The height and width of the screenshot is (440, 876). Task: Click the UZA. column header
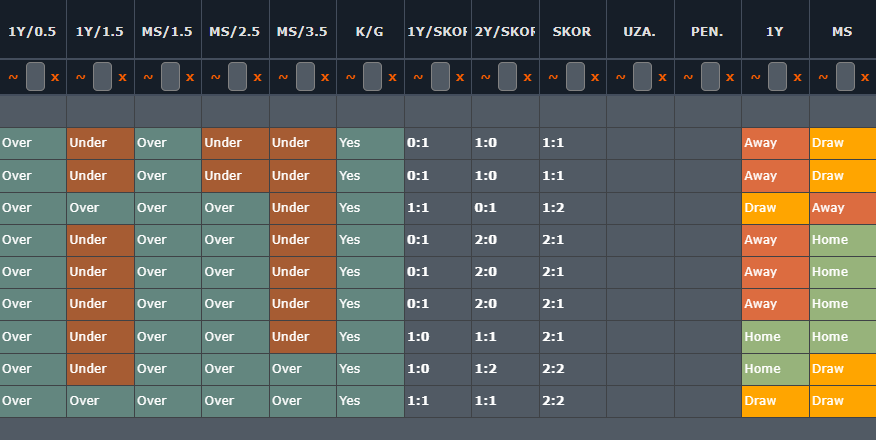tap(640, 31)
